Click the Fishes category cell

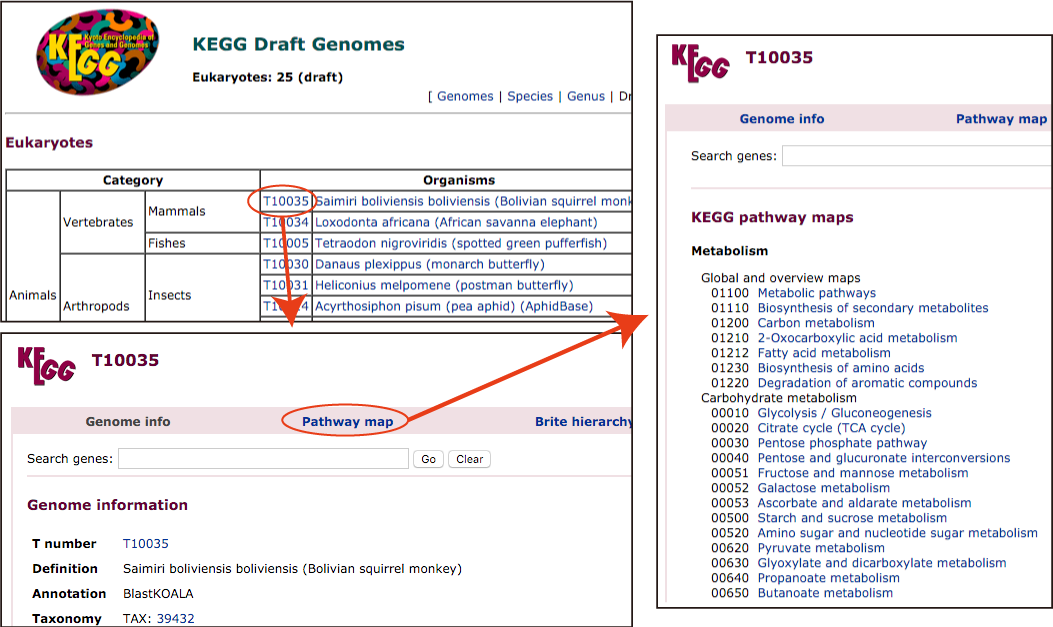pos(202,243)
